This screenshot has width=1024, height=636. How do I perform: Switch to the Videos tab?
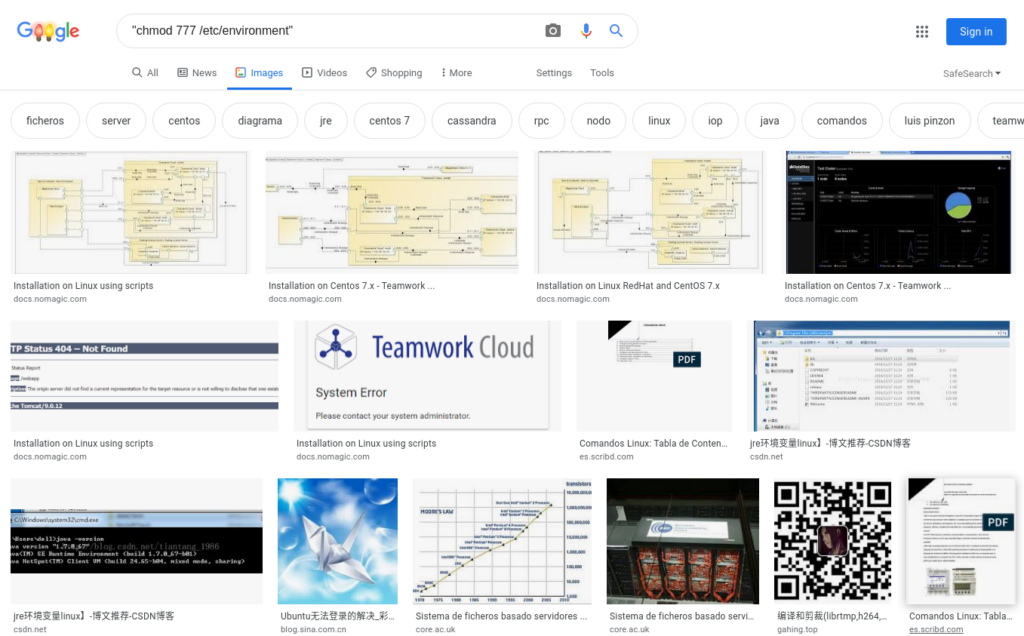coord(324,72)
